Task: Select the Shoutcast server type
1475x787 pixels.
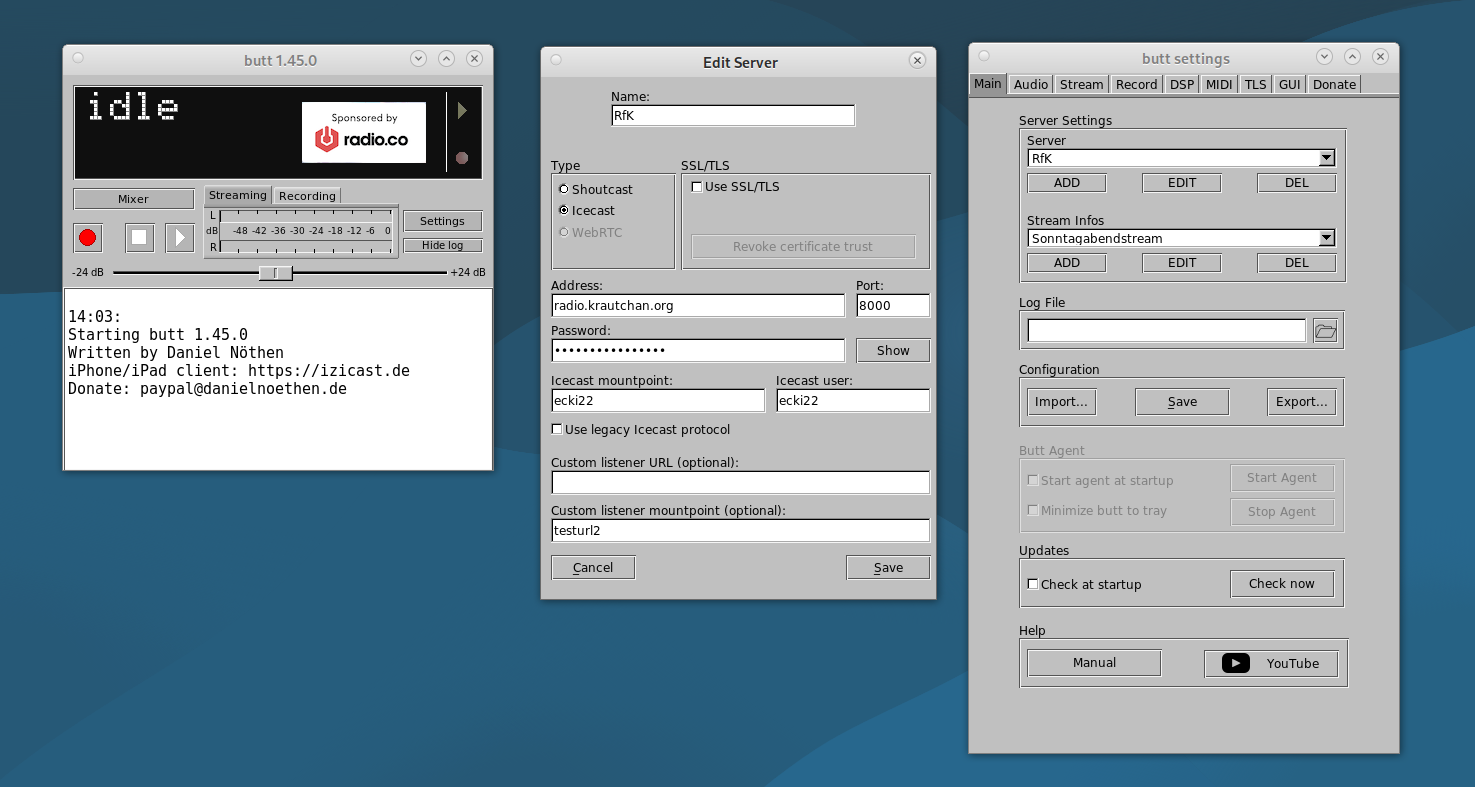Action: point(564,189)
